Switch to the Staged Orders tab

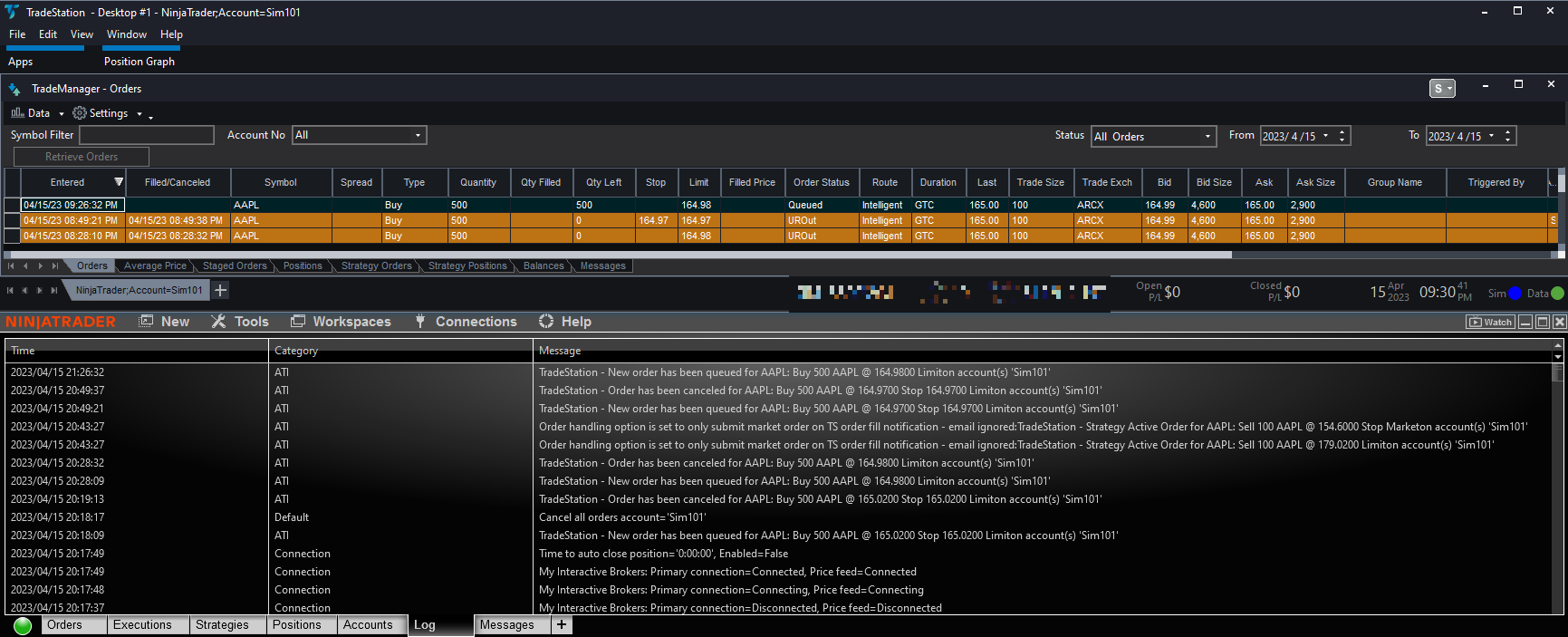coord(235,266)
